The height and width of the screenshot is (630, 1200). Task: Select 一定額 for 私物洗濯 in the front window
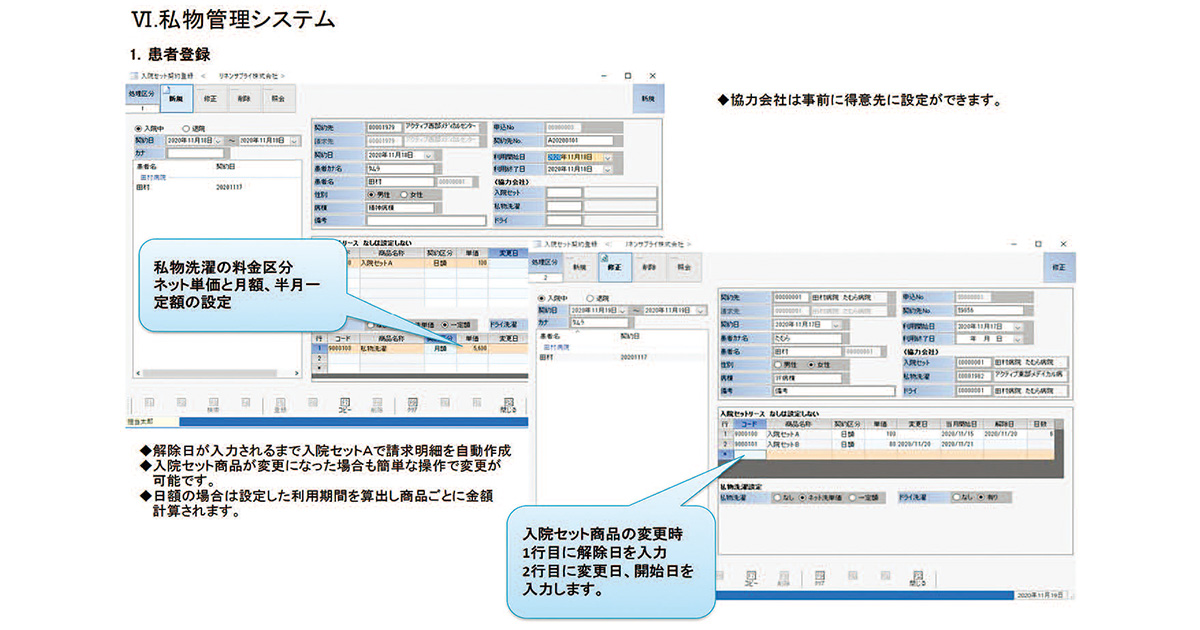[x=853, y=497]
